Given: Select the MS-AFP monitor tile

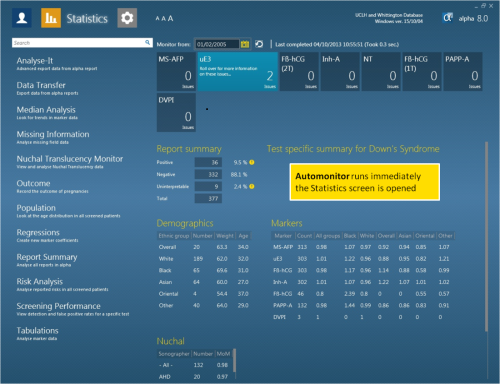Looking at the screenshot, I should point(176,72).
